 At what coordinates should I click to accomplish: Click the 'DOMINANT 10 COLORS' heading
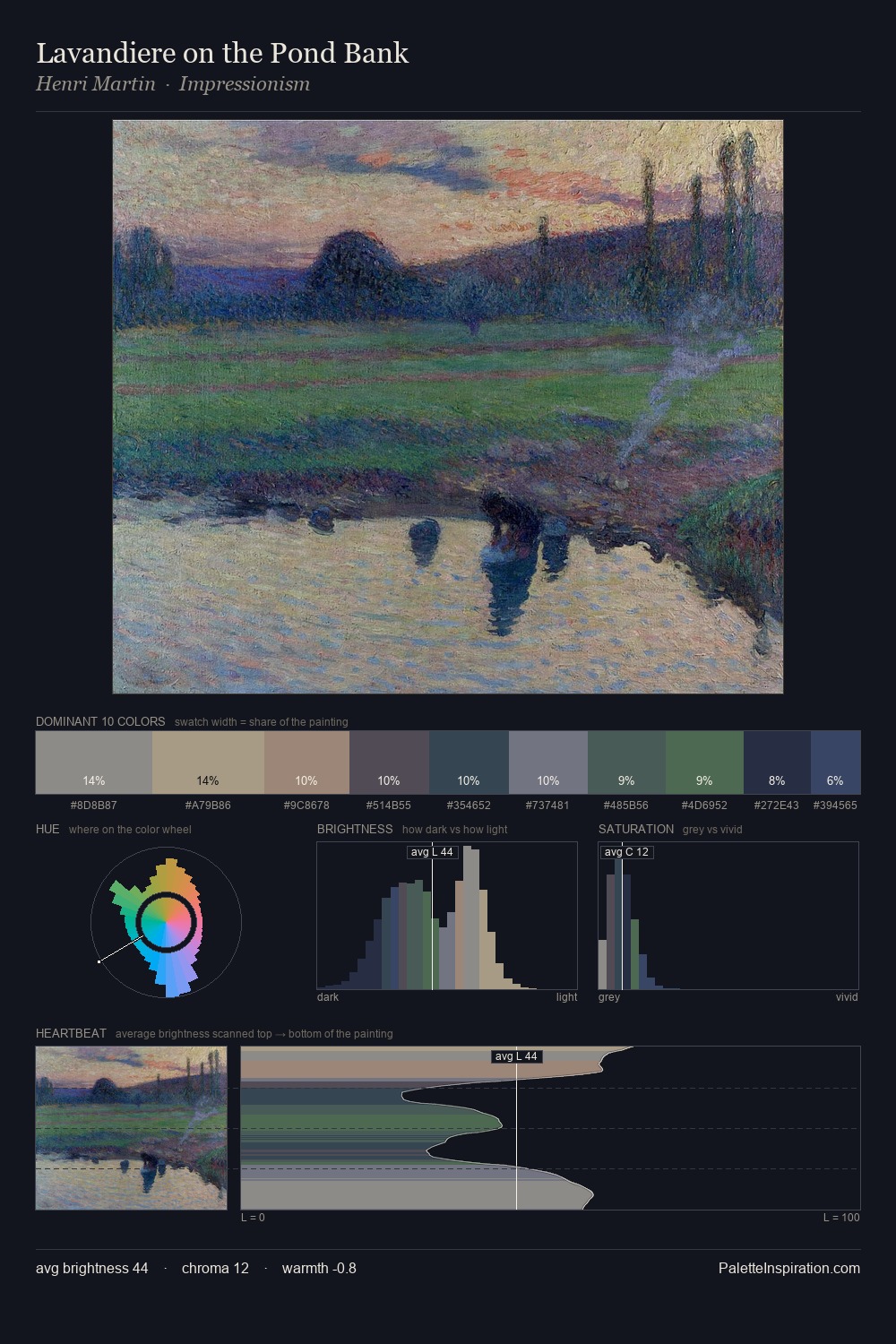(x=100, y=721)
